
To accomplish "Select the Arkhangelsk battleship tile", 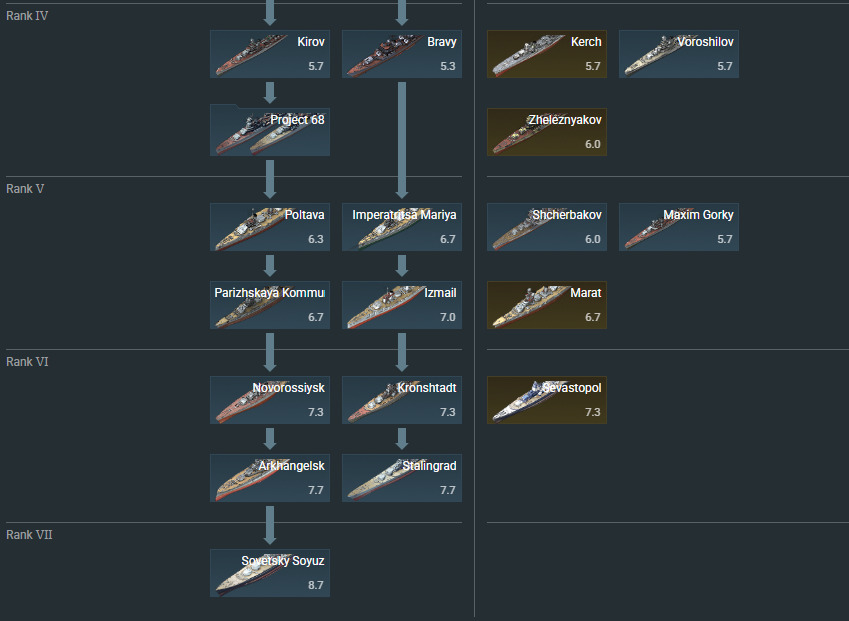I will [270, 478].
